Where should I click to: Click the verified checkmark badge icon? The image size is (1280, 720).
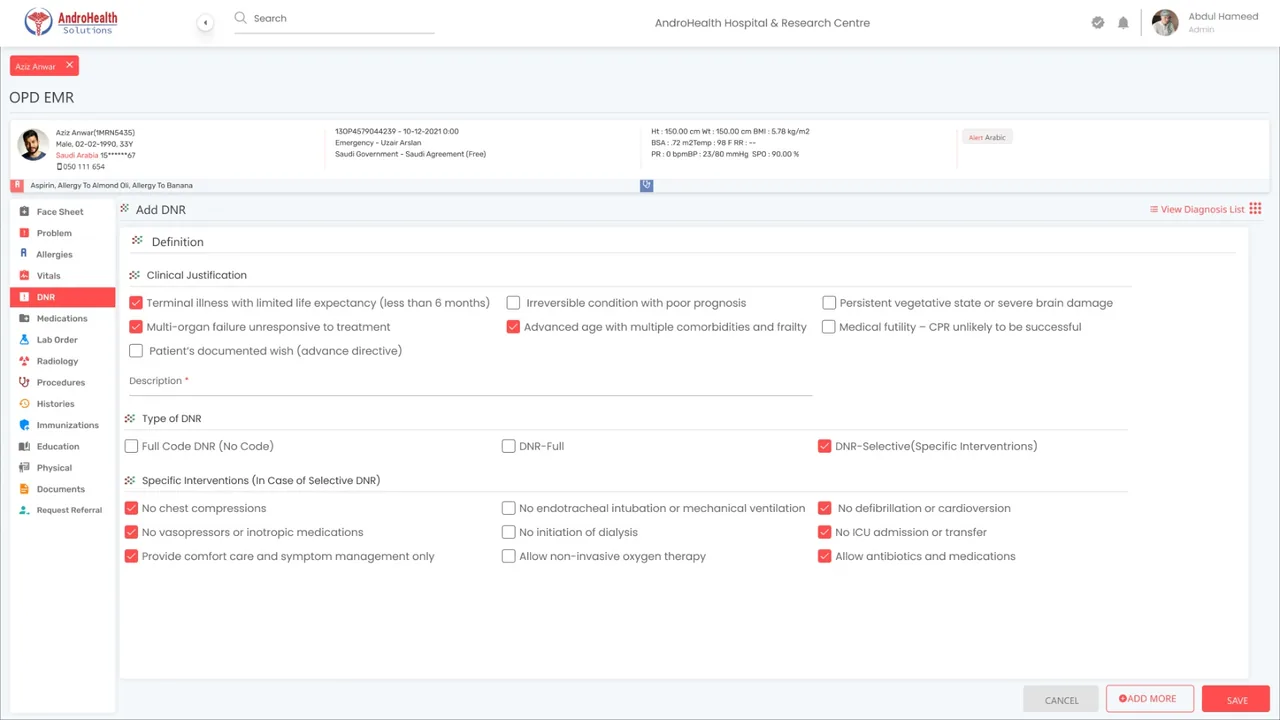1098,22
